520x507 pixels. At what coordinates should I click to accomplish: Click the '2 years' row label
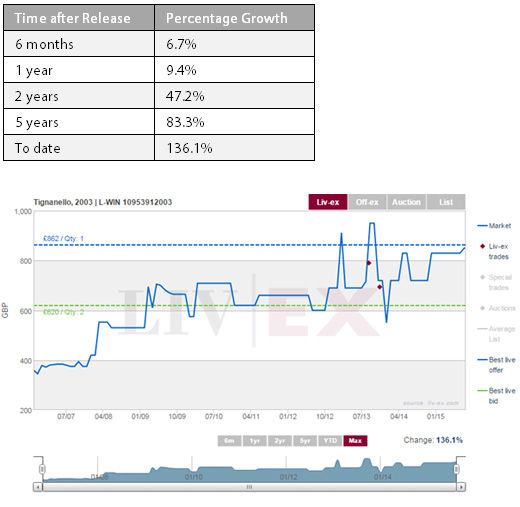pos(37,97)
